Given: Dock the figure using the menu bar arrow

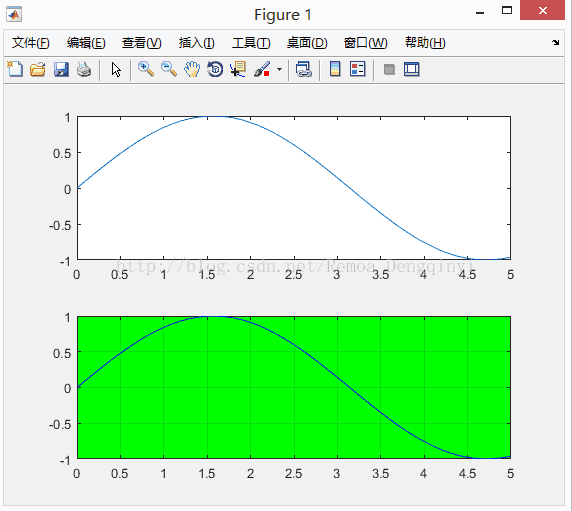Looking at the screenshot, I should [x=555, y=43].
